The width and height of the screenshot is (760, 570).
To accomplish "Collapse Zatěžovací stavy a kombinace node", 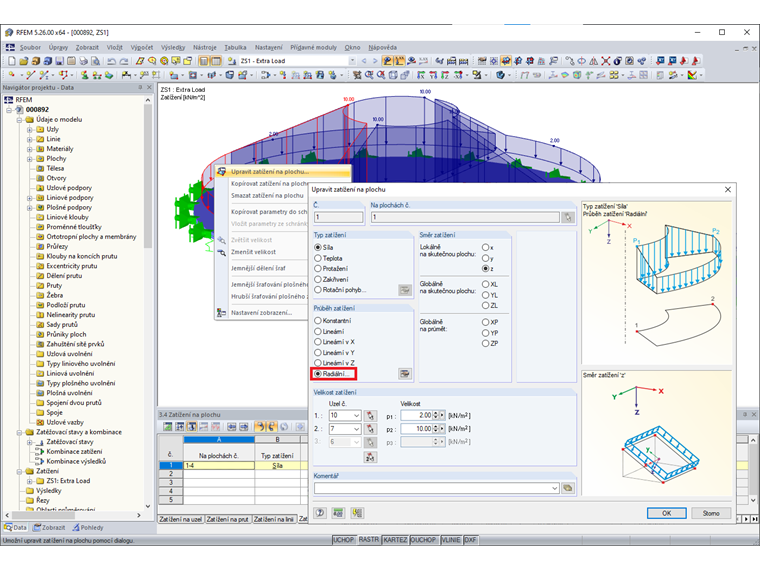I will pos(19,432).
